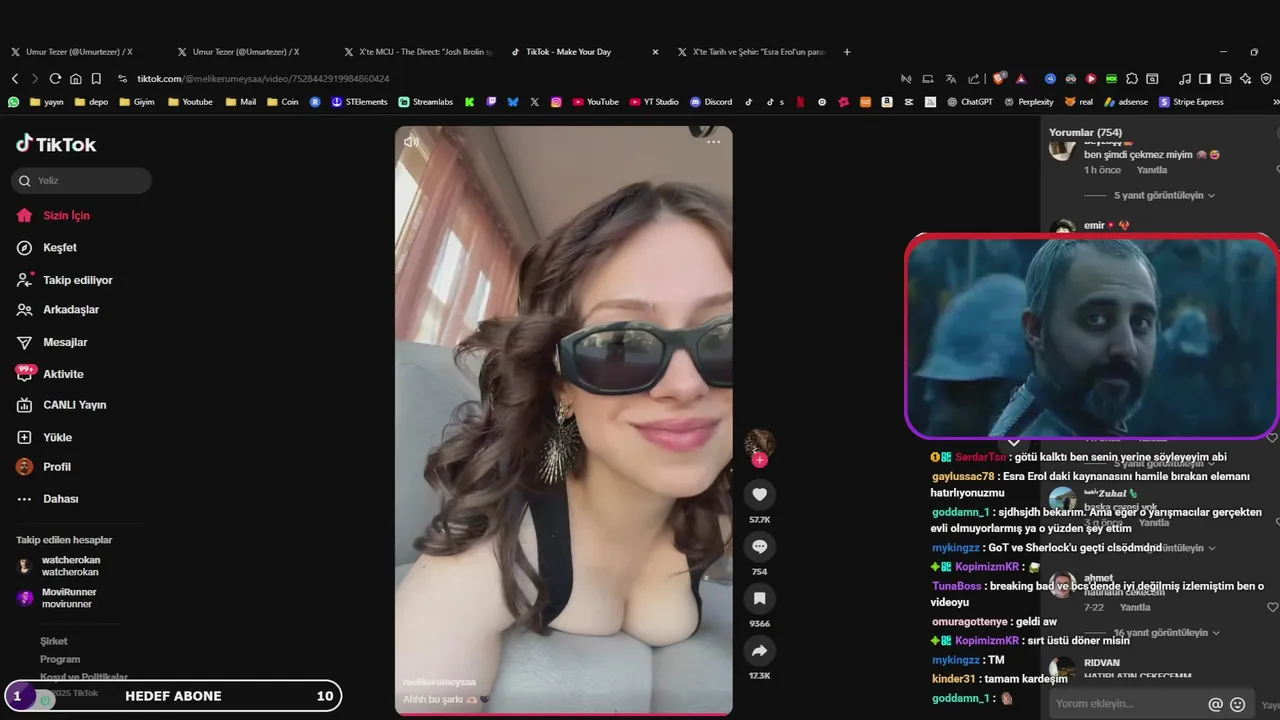The image size is (1280, 720).
Task: Show more bookmarks with the double chevron
Action: click(x=1275, y=101)
